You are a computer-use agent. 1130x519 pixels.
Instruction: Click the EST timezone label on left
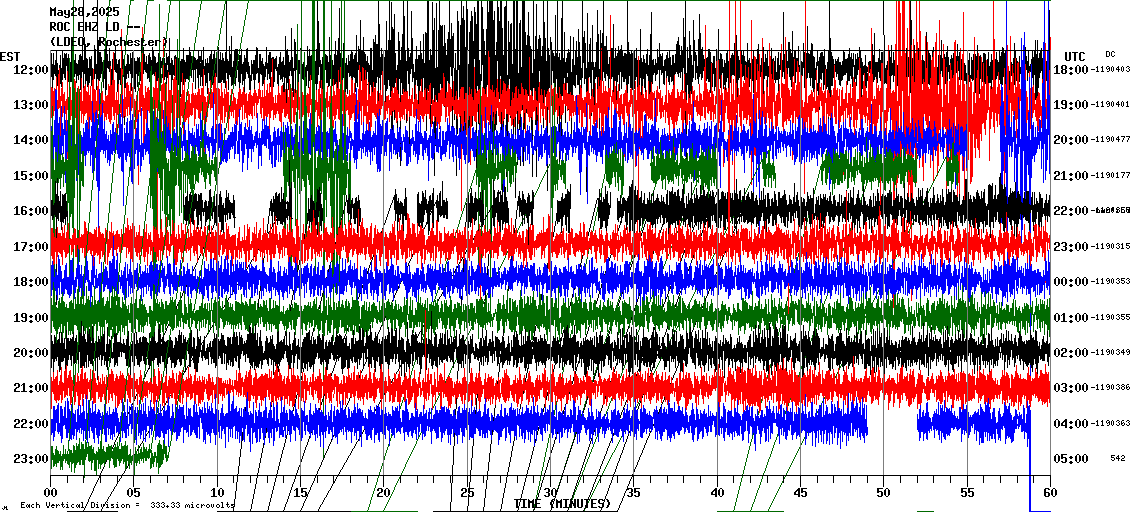coord(10,55)
